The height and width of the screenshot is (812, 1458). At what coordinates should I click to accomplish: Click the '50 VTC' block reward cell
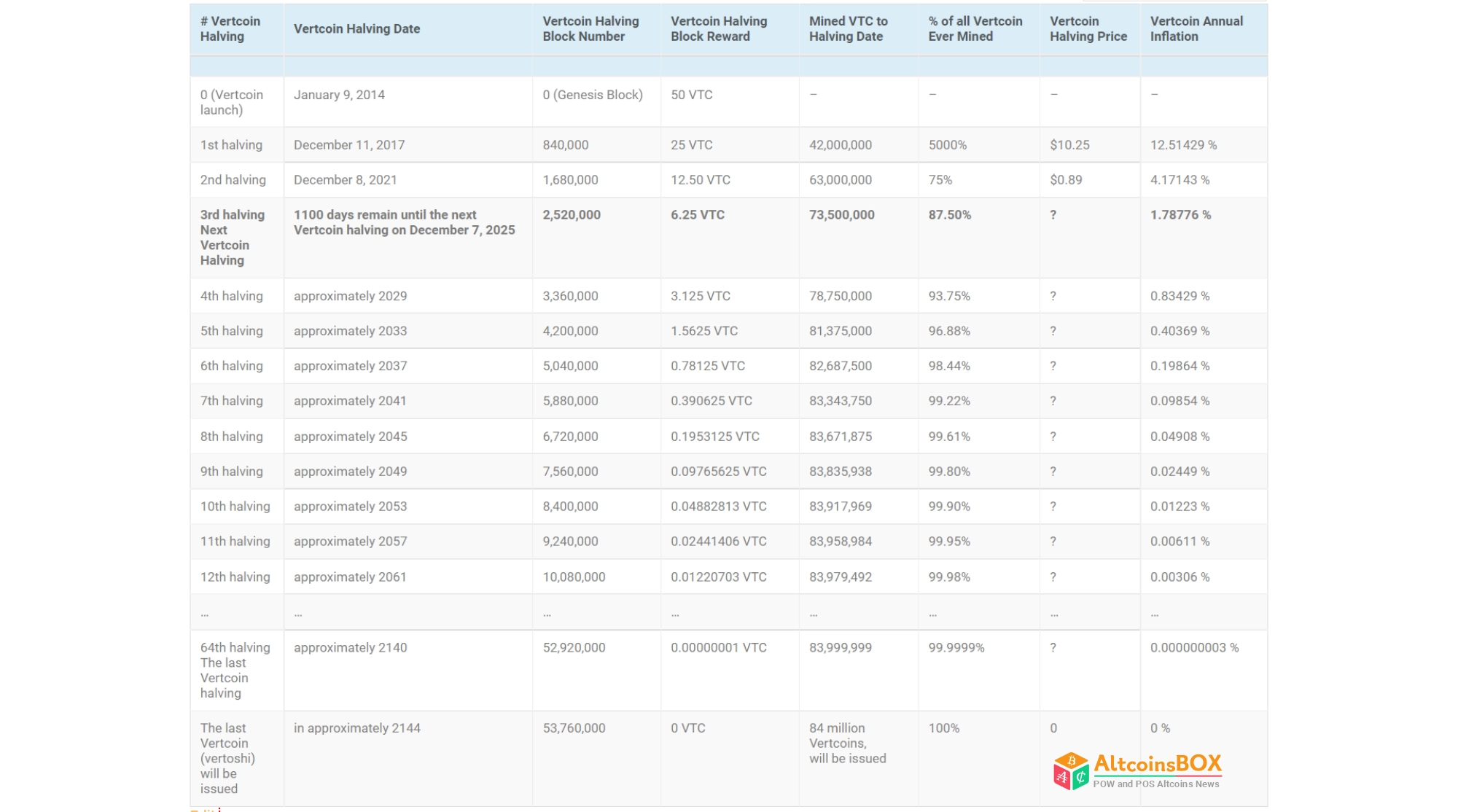[x=692, y=95]
